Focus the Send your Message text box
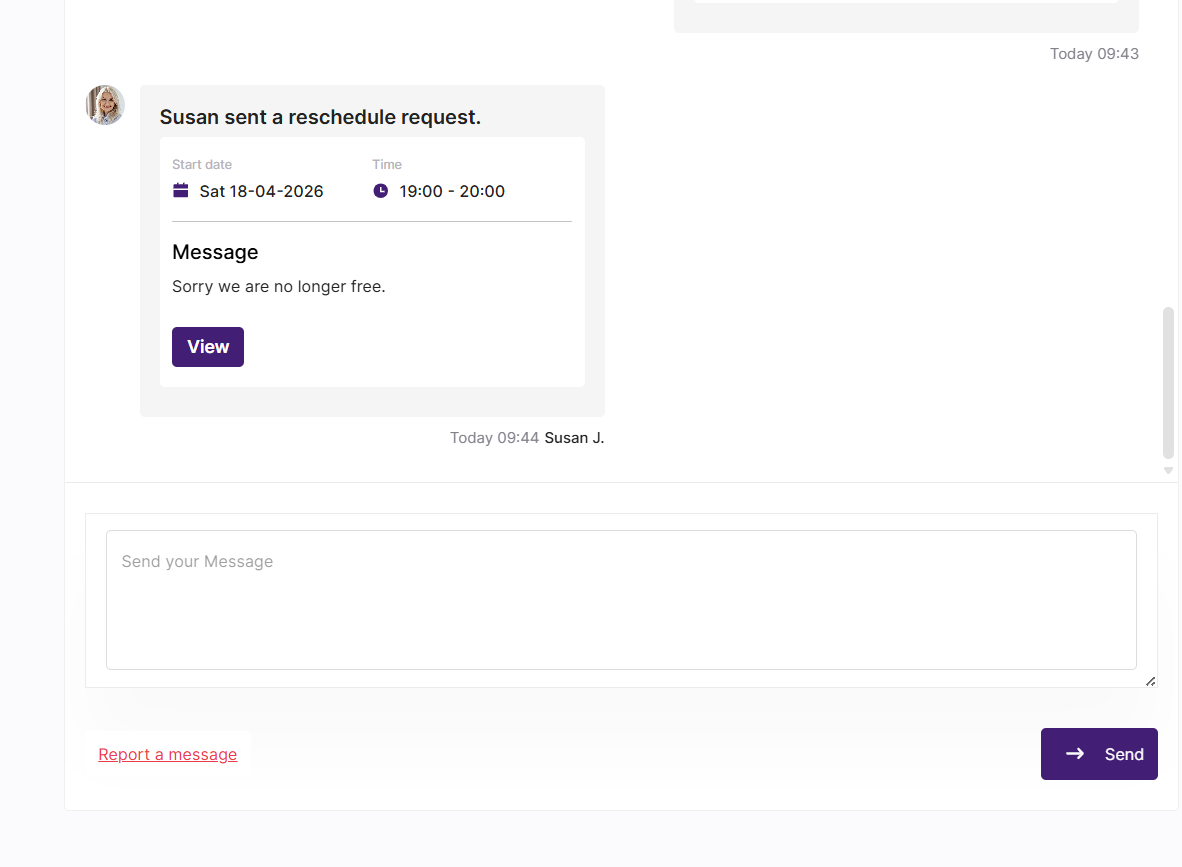The width and height of the screenshot is (1182, 867). tap(621, 599)
